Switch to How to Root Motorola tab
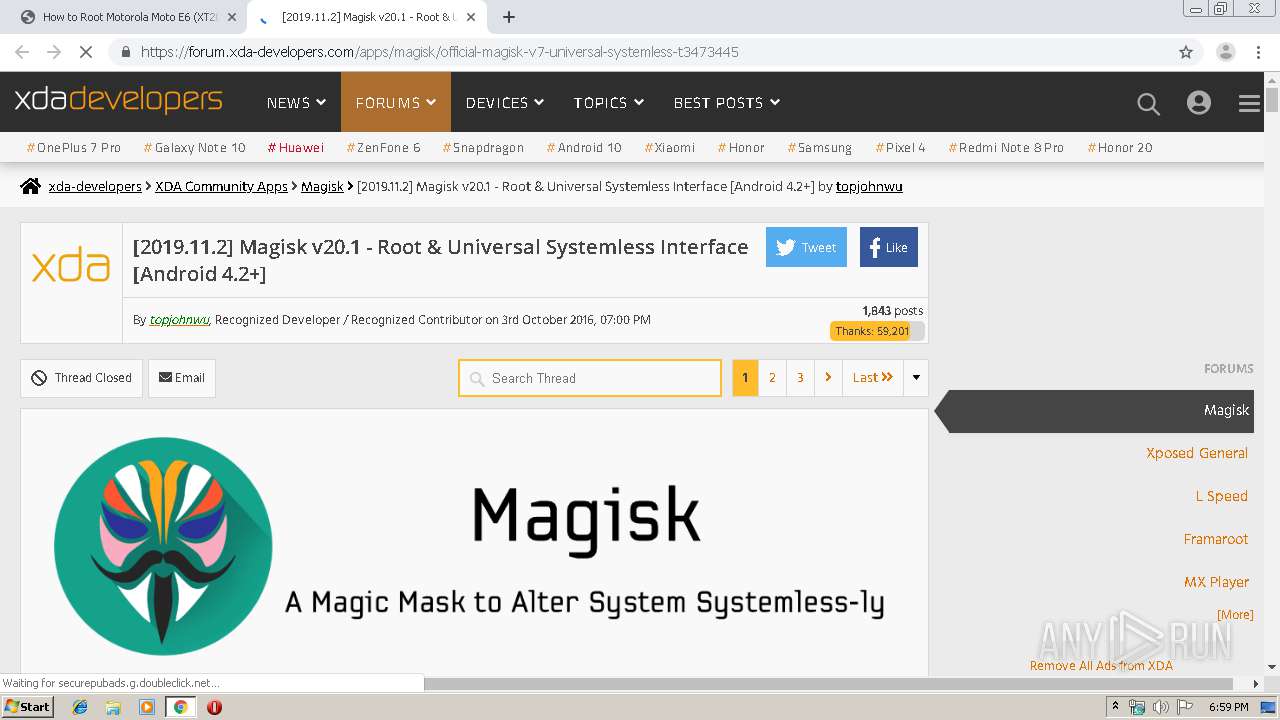 point(128,17)
